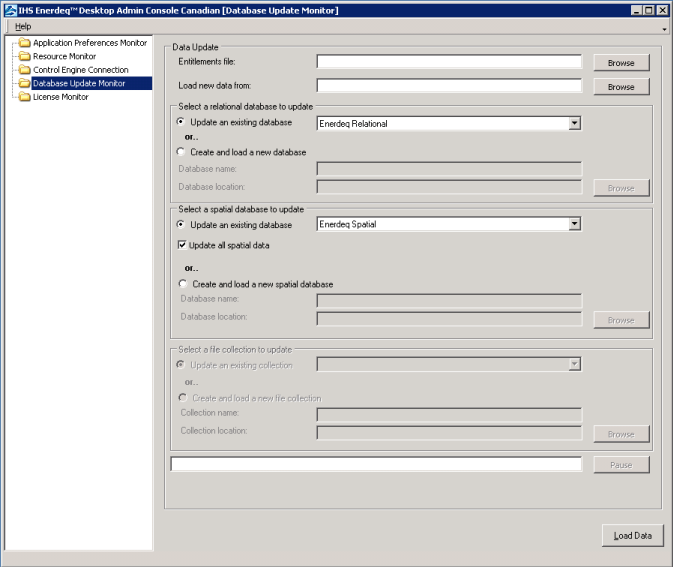The height and width of the screenshot is (567, 673).
Task: Click the Entitlements file input field
Action: [x=449, y=61]
